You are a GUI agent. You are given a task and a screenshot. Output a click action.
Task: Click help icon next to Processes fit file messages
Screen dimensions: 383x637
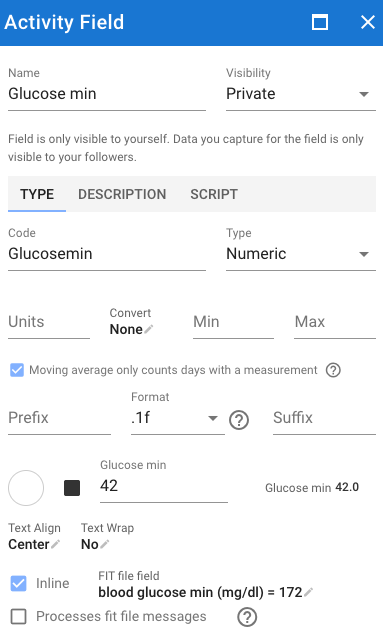[x=247, y=617]
